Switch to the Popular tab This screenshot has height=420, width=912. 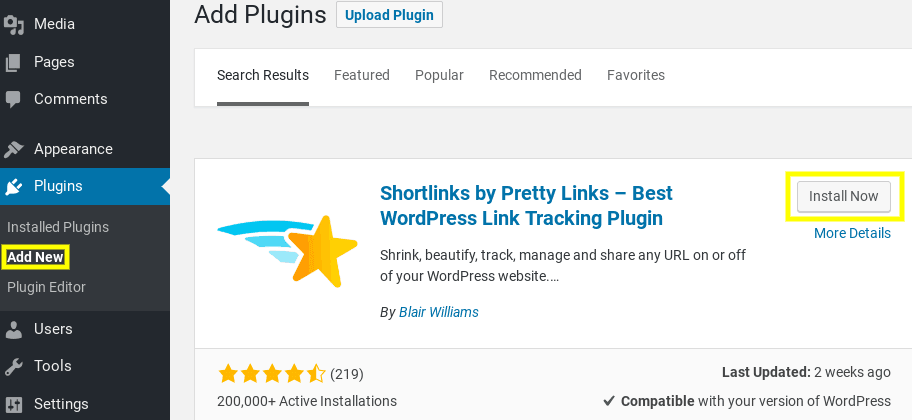click(439, 76)
